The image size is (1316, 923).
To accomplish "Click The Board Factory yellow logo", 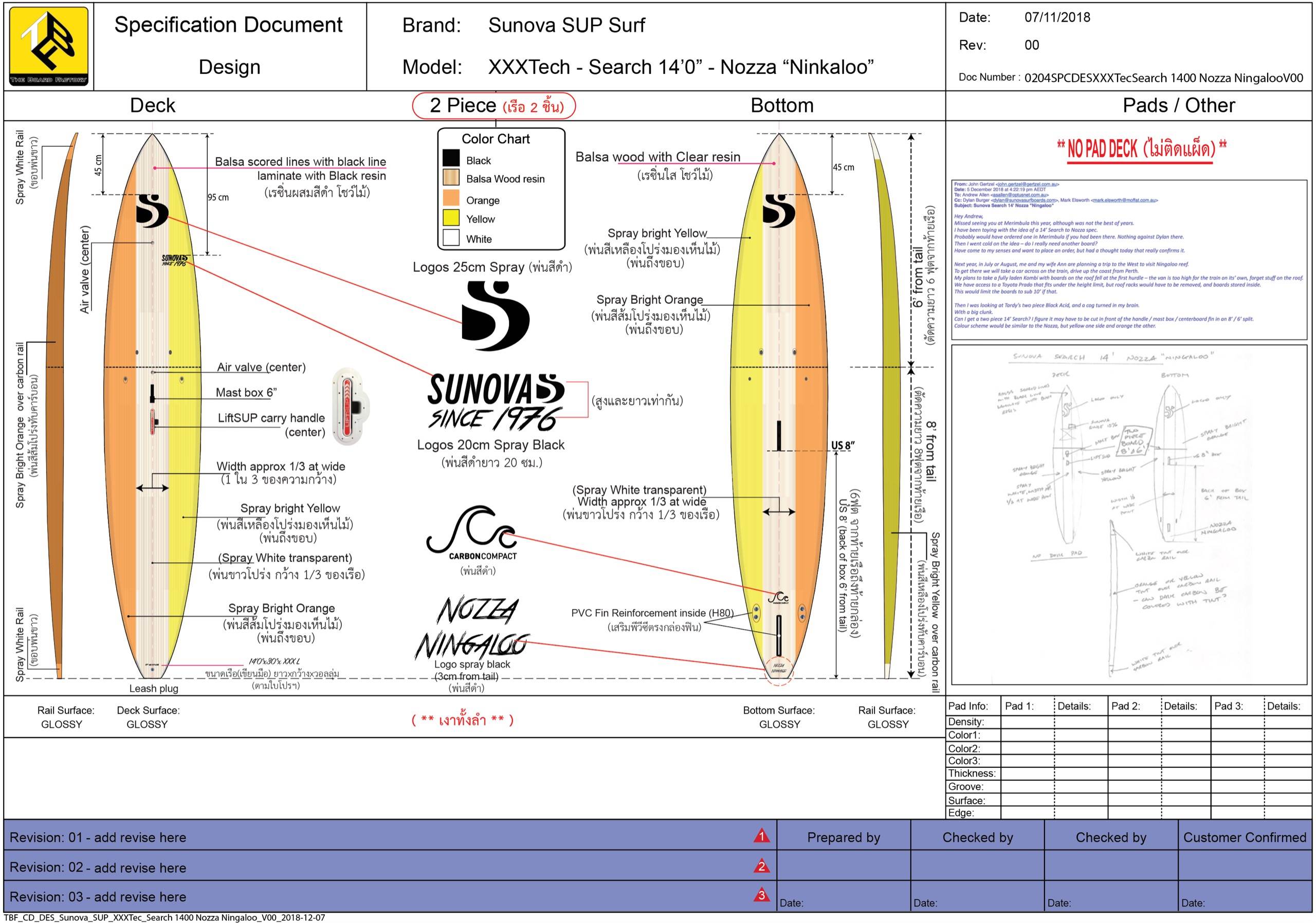I will point(49,46).
